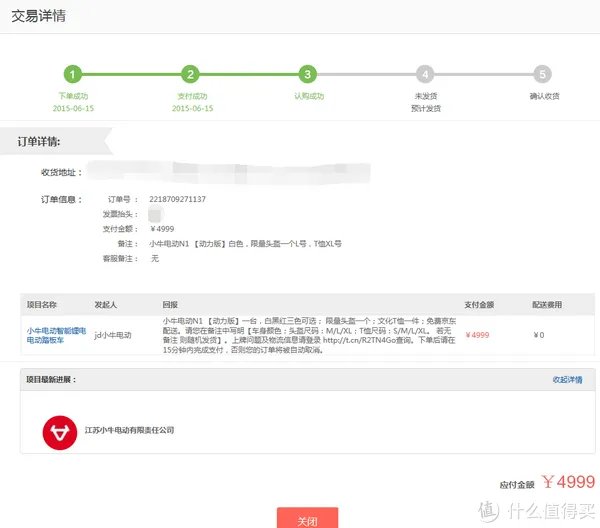Click the 支付金额 column header
The height and width of the screenshot is (528, 600).
[479, 305]
